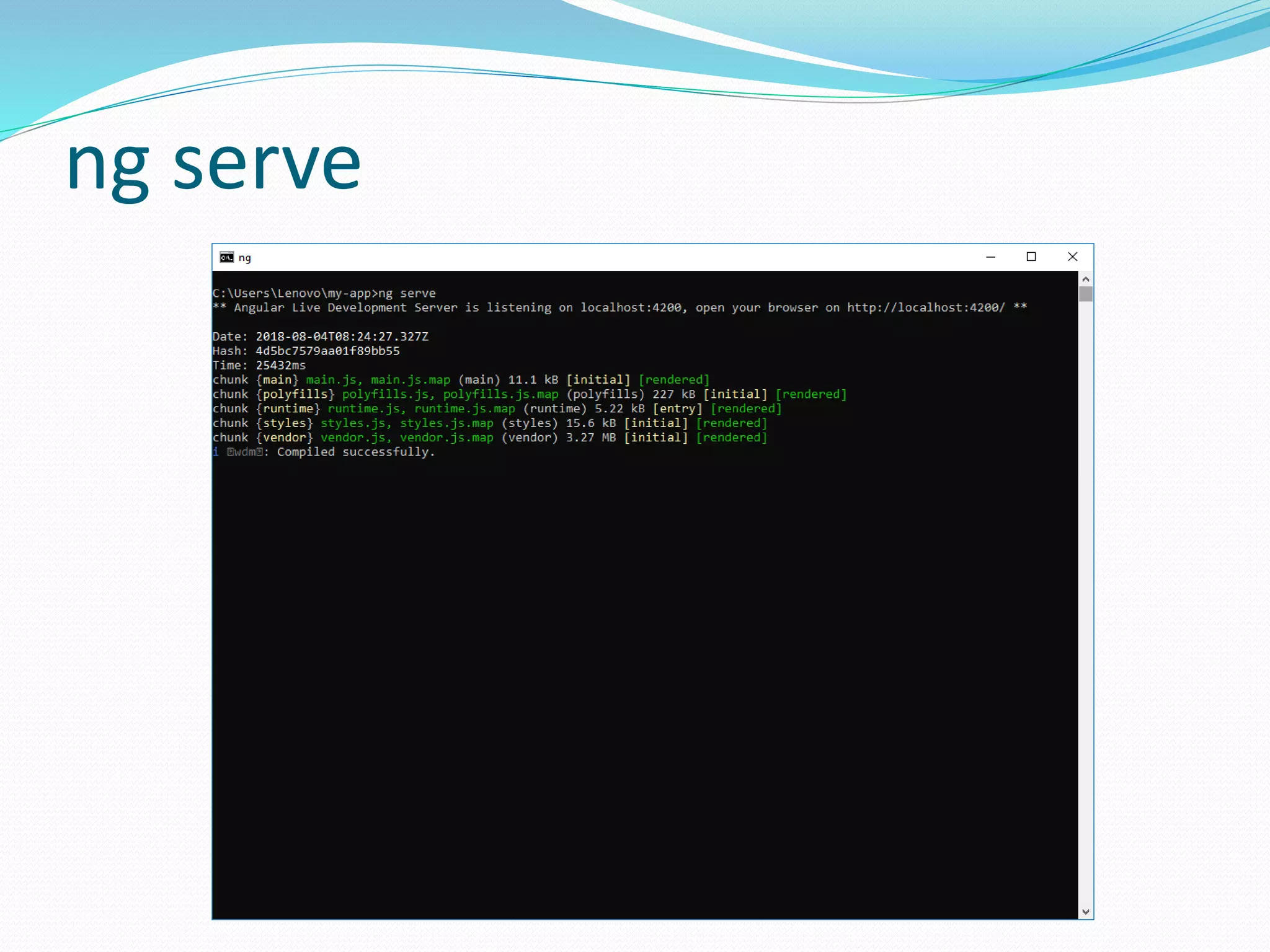Screen dimensions: 1270x952
Task: Click the 'Compiled successfully.' message
Action: (356, 452)
